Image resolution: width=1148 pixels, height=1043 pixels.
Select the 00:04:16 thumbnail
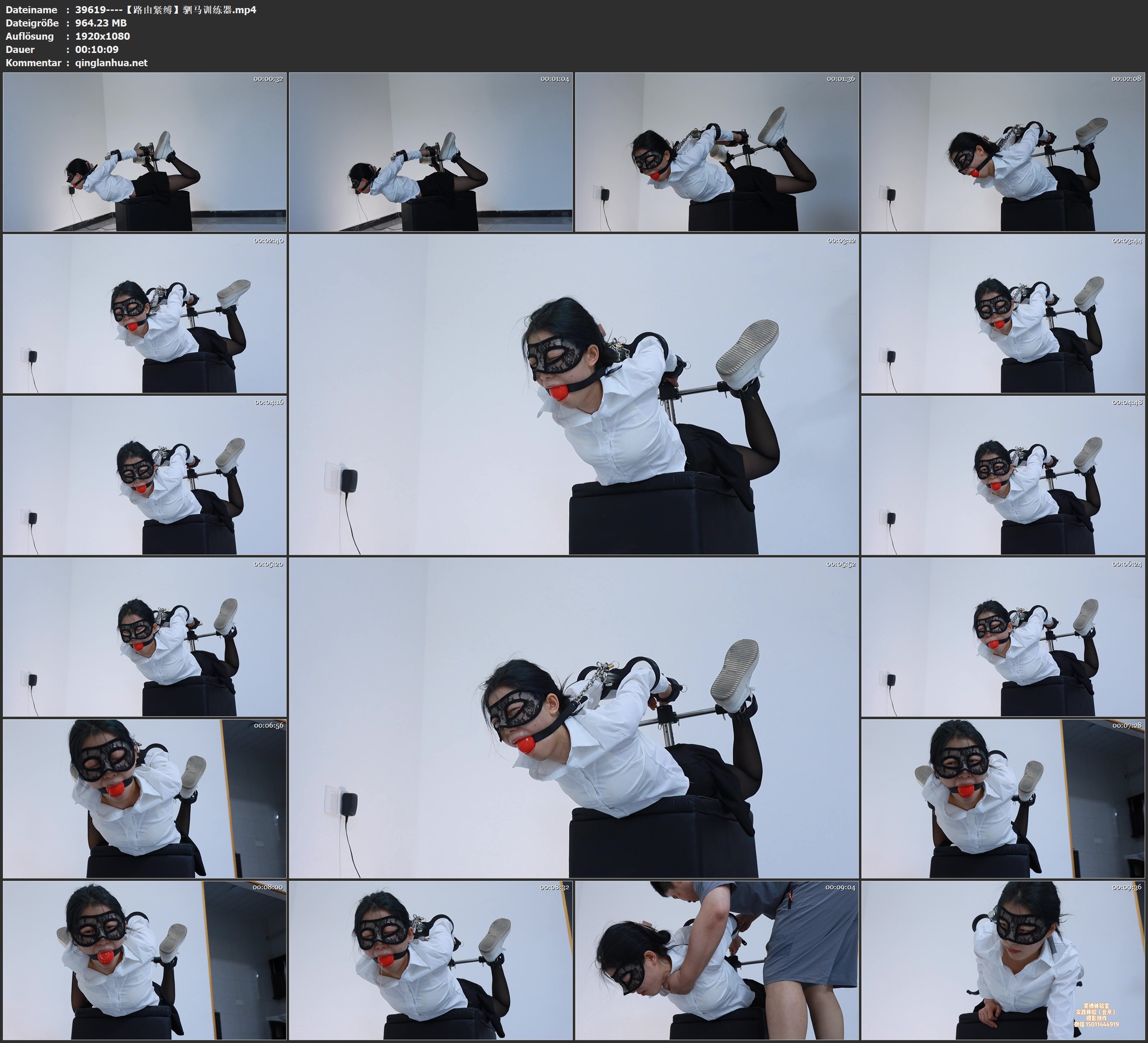[x=145, y=475]
